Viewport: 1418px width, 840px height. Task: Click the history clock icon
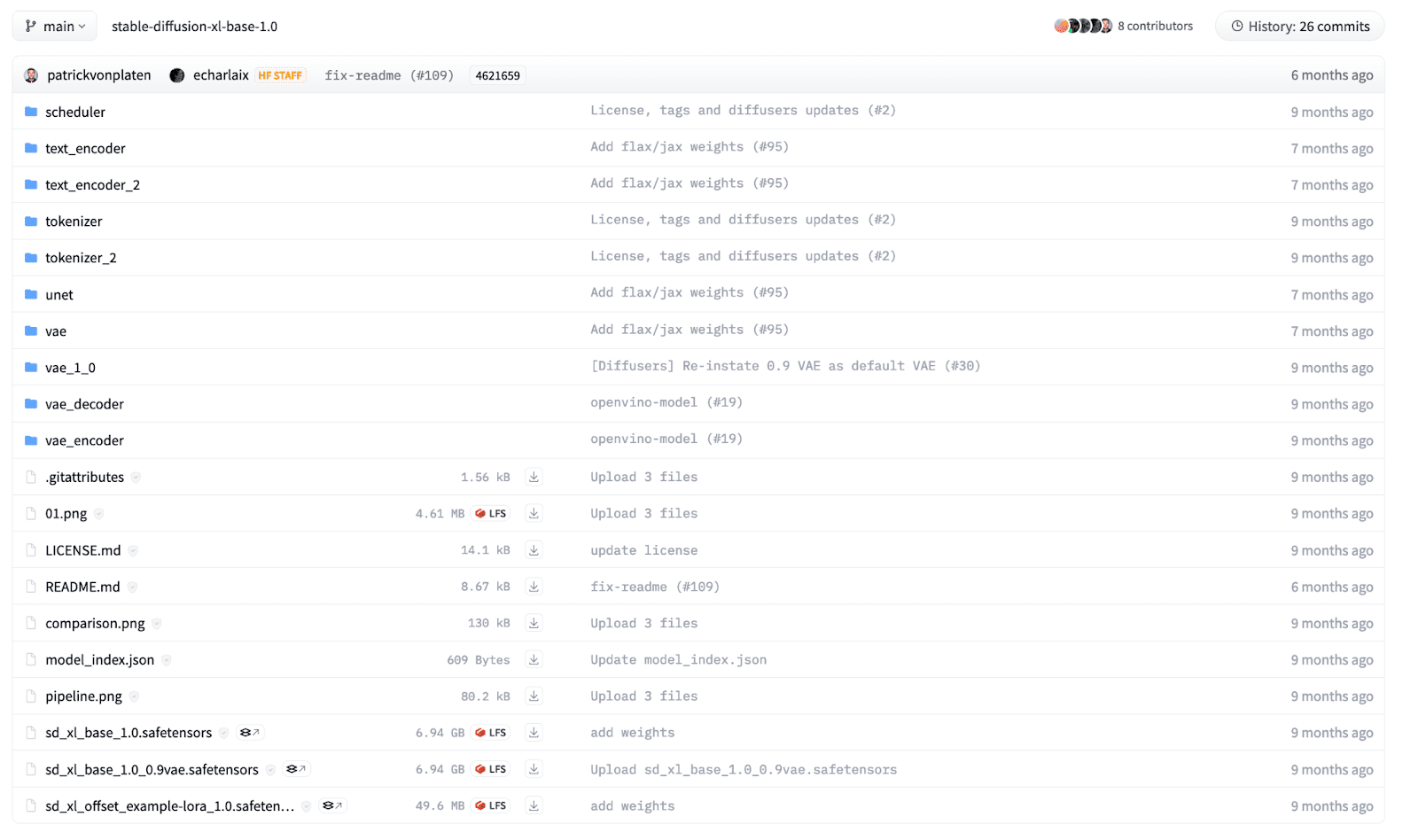(1237, 26)
